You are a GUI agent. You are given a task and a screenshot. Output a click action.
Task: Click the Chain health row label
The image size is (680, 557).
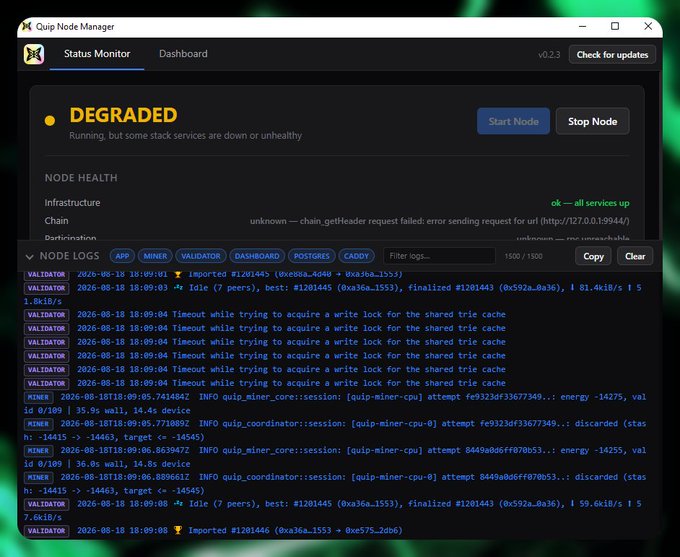[x=56, y=221]
